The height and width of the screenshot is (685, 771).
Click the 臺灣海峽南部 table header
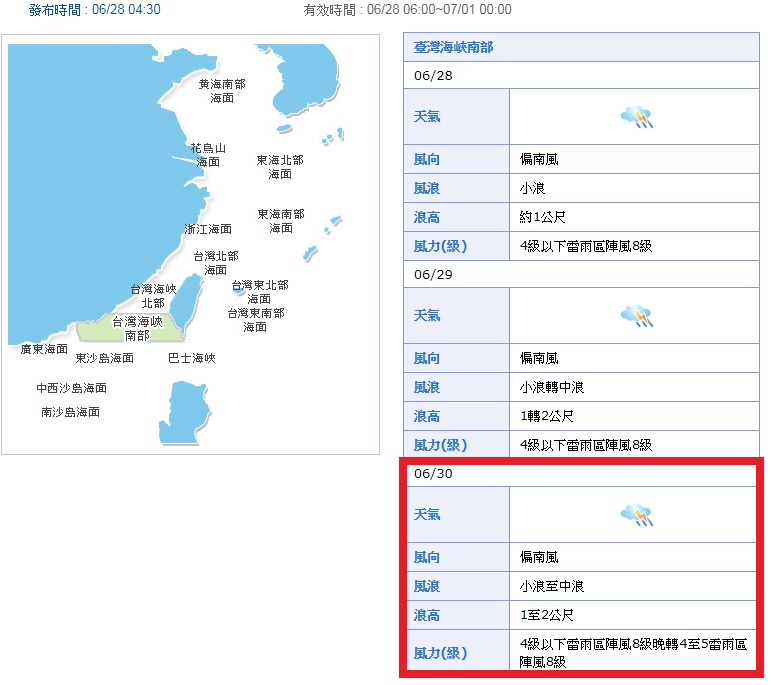[581, 47]
